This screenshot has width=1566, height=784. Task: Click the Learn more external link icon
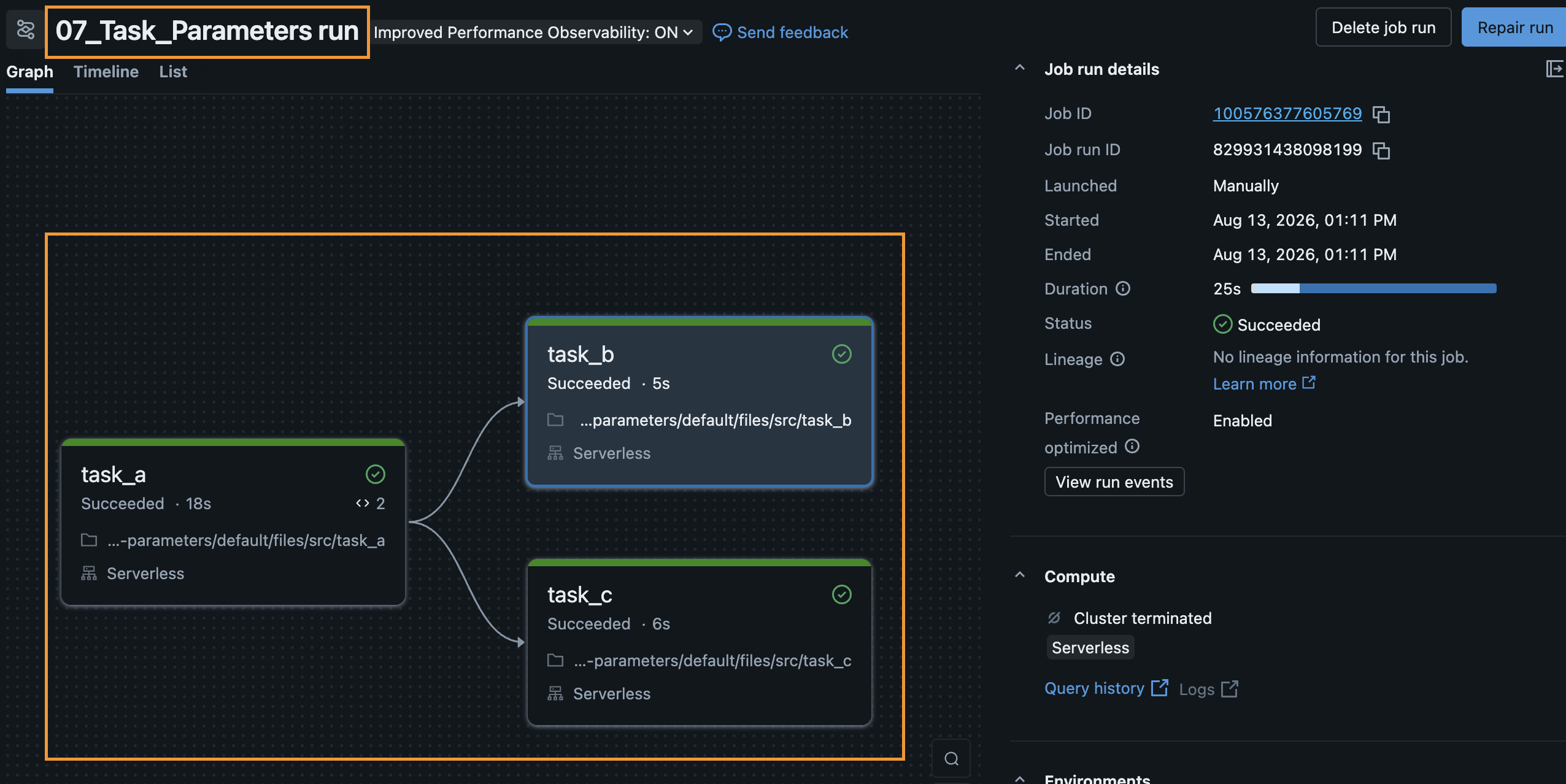pyautogui.click(x=1308, y=383)
